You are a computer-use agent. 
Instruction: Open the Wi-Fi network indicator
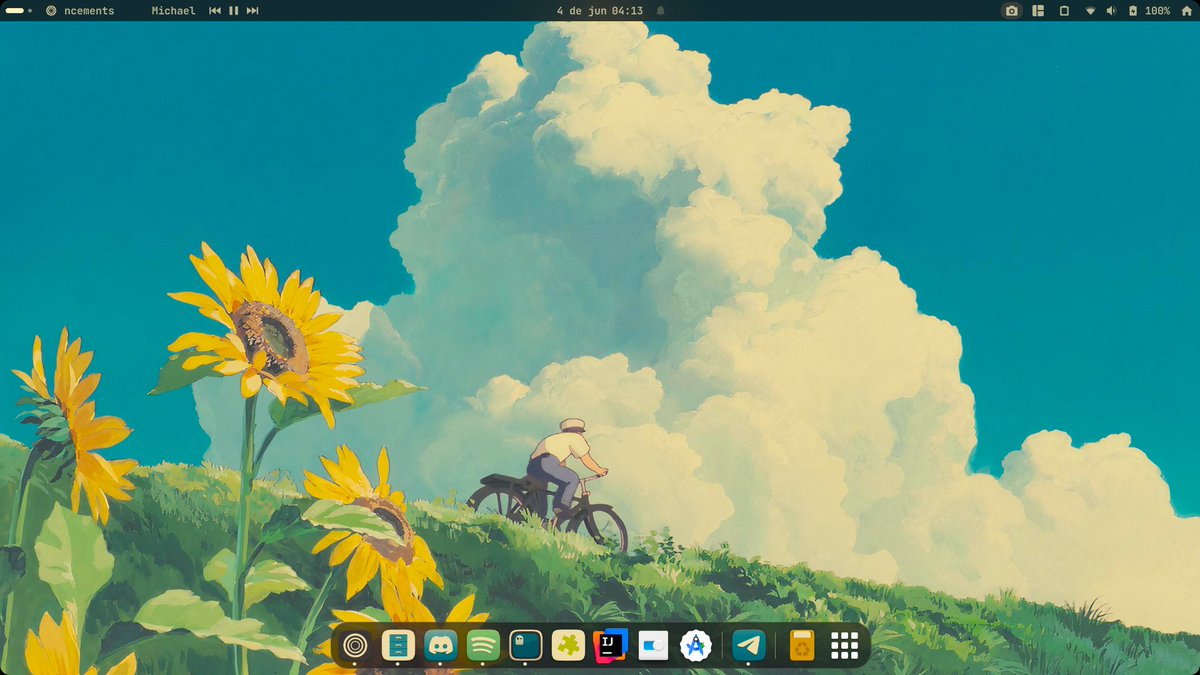pyautogui.click(x=1089, y=10)
